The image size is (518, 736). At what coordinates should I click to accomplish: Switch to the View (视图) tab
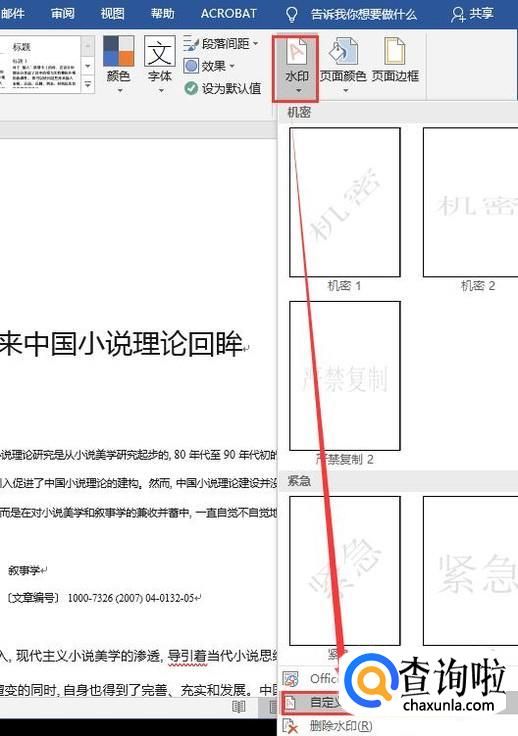pyautogui.click(x=113, y=14)
